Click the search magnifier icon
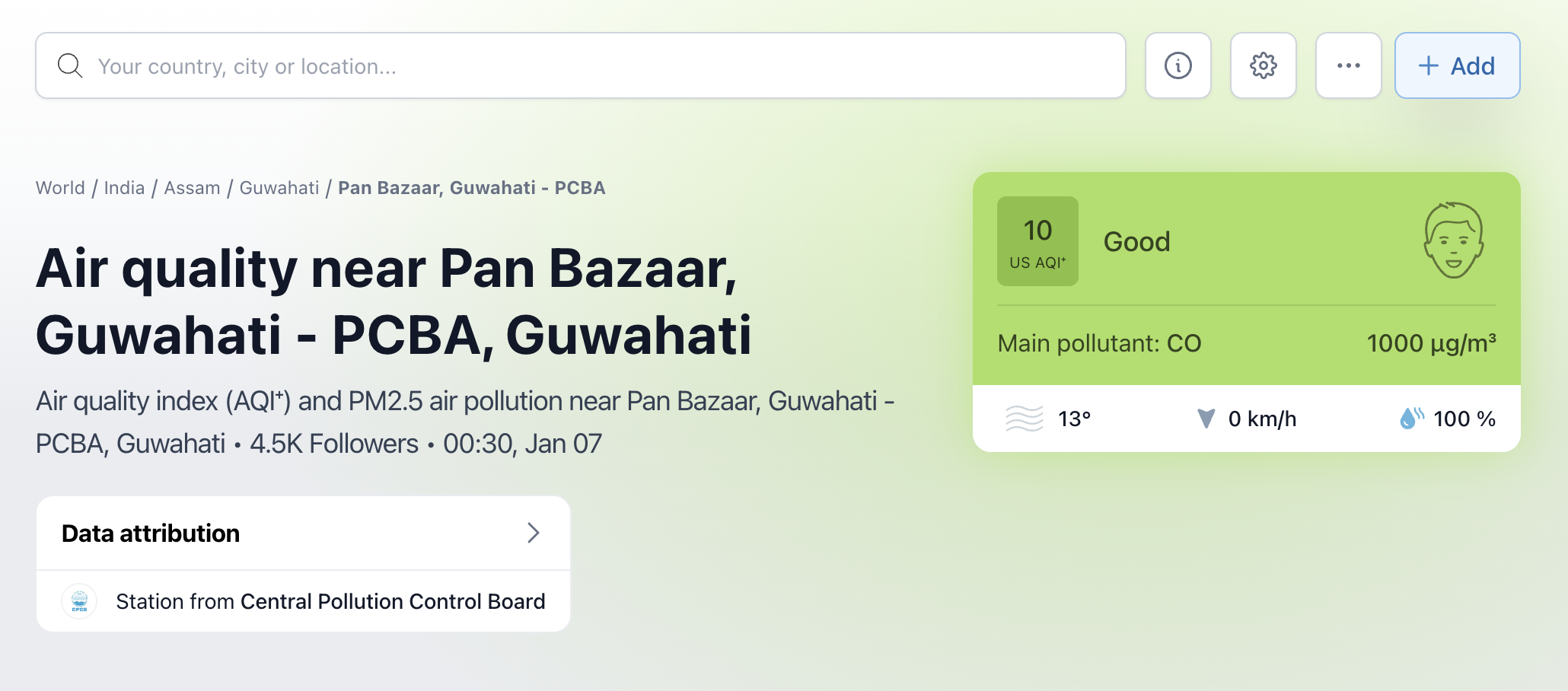1568x691 pixels. 70,66
